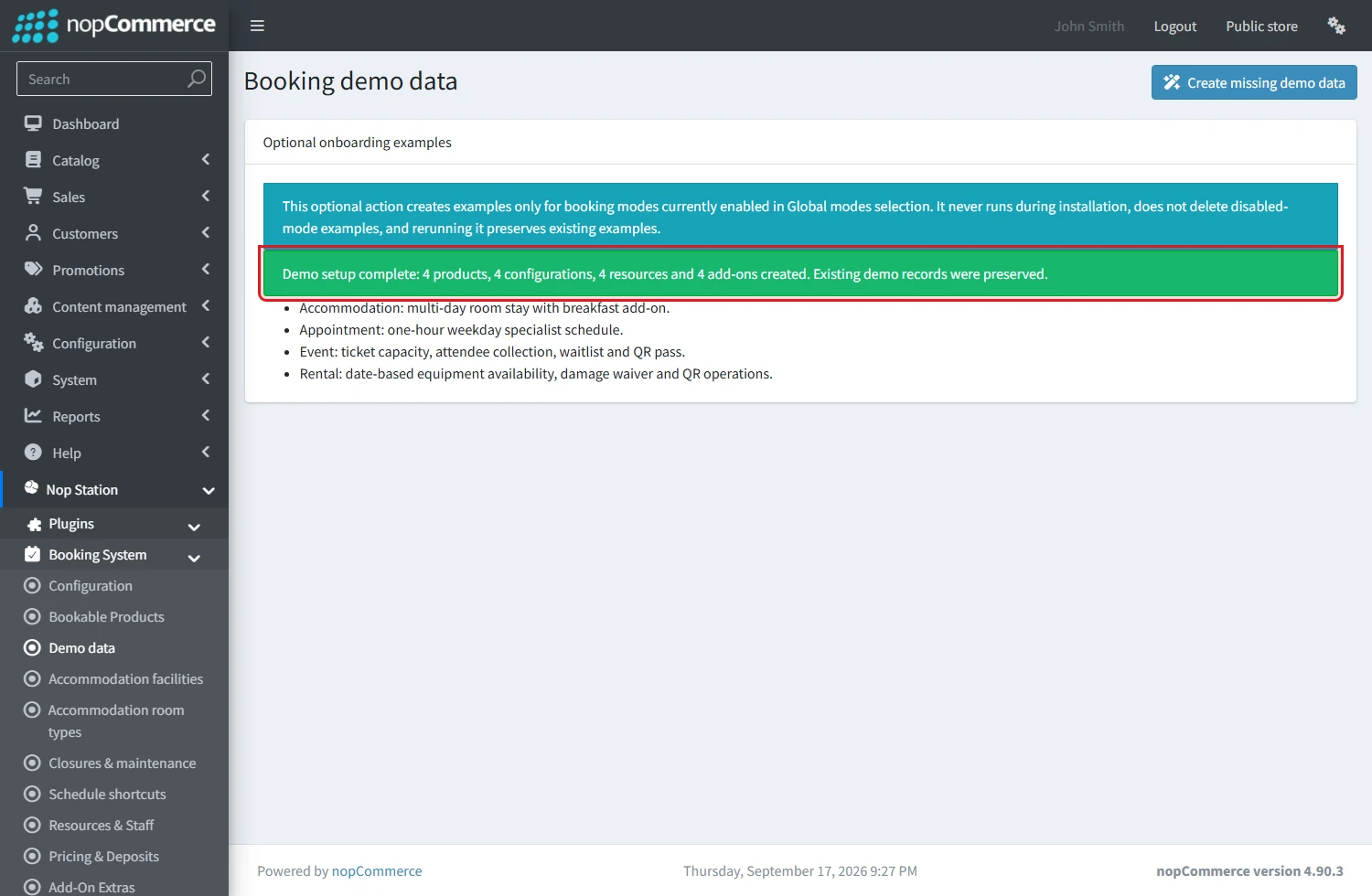This screenshot has width=1372, height=896.
Task: Open the Public store link
Action: pyautogui.click(x=1262, y=27)
